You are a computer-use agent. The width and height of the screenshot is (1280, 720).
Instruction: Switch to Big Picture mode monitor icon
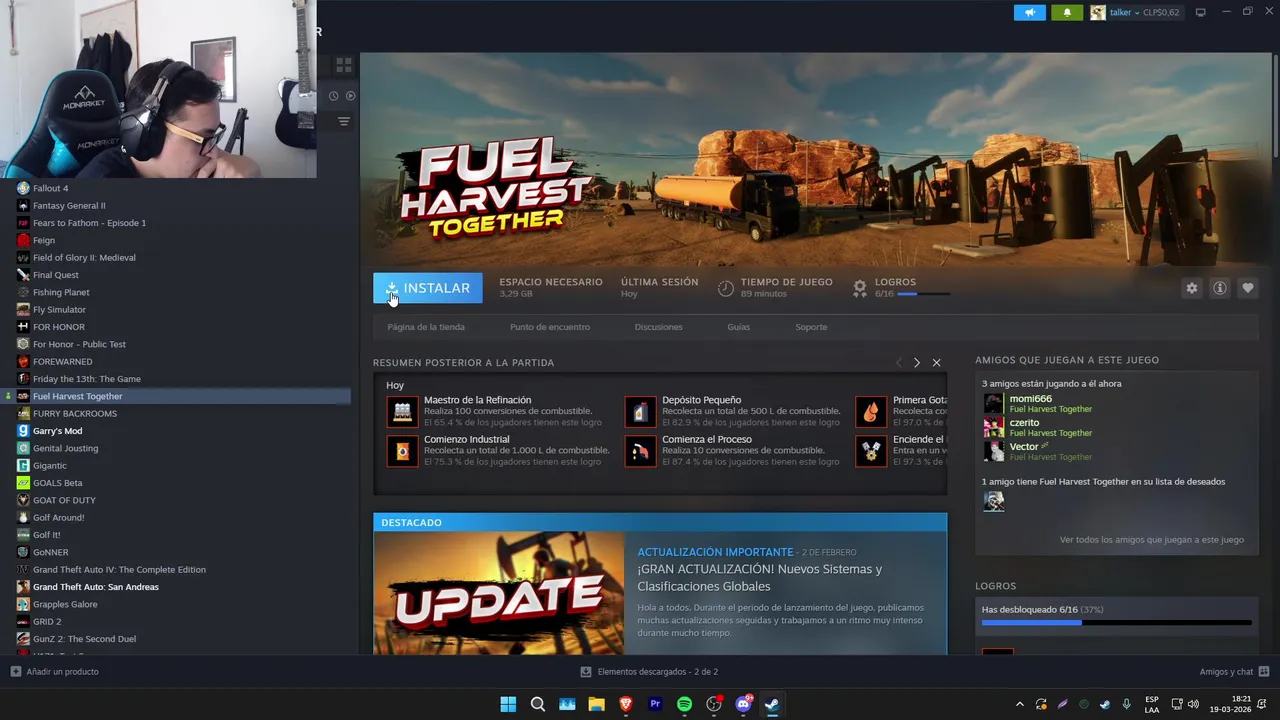tap(1201, 12)
